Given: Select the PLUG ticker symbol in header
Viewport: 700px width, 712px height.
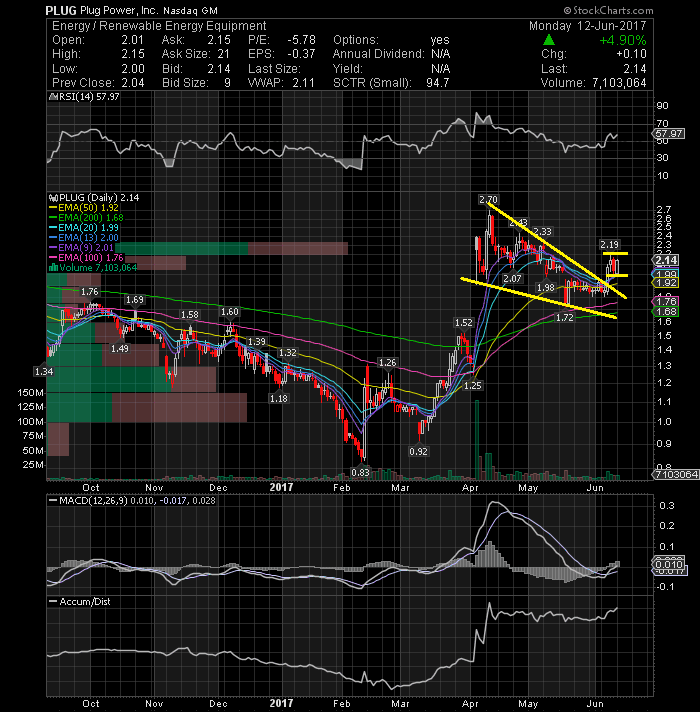Looking at the screenshot, I should [61, 10].
